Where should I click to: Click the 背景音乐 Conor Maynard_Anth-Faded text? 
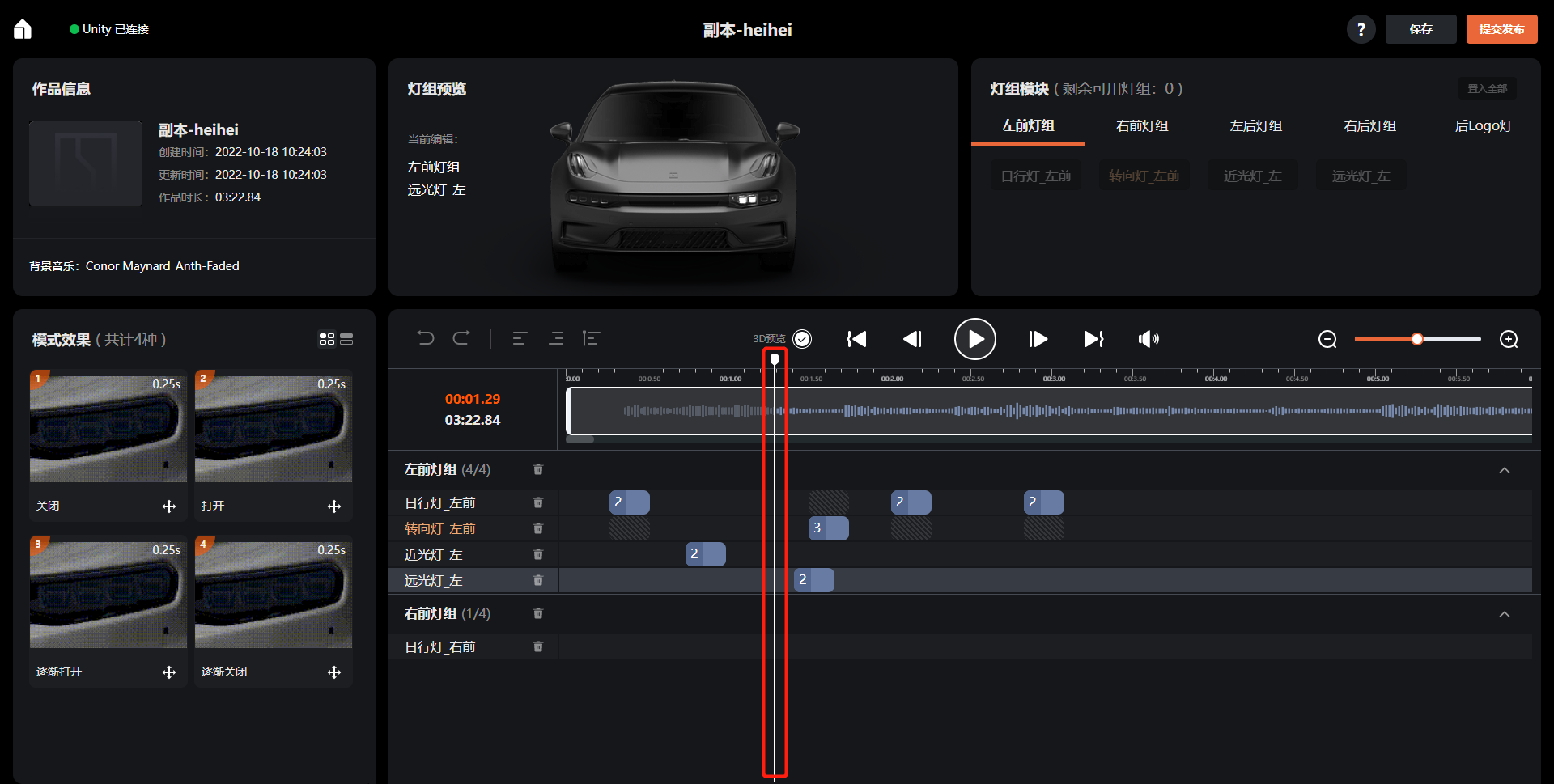(134, 266)
